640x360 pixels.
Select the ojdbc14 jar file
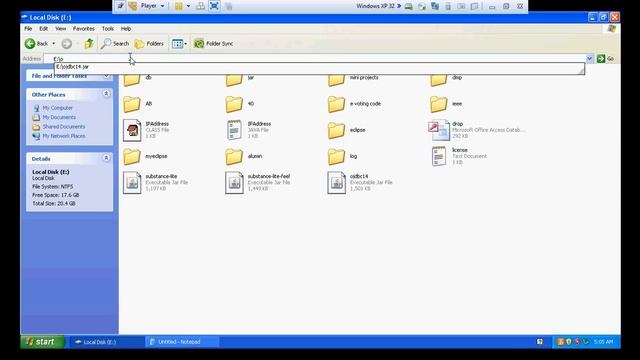(x=360, y=182)
